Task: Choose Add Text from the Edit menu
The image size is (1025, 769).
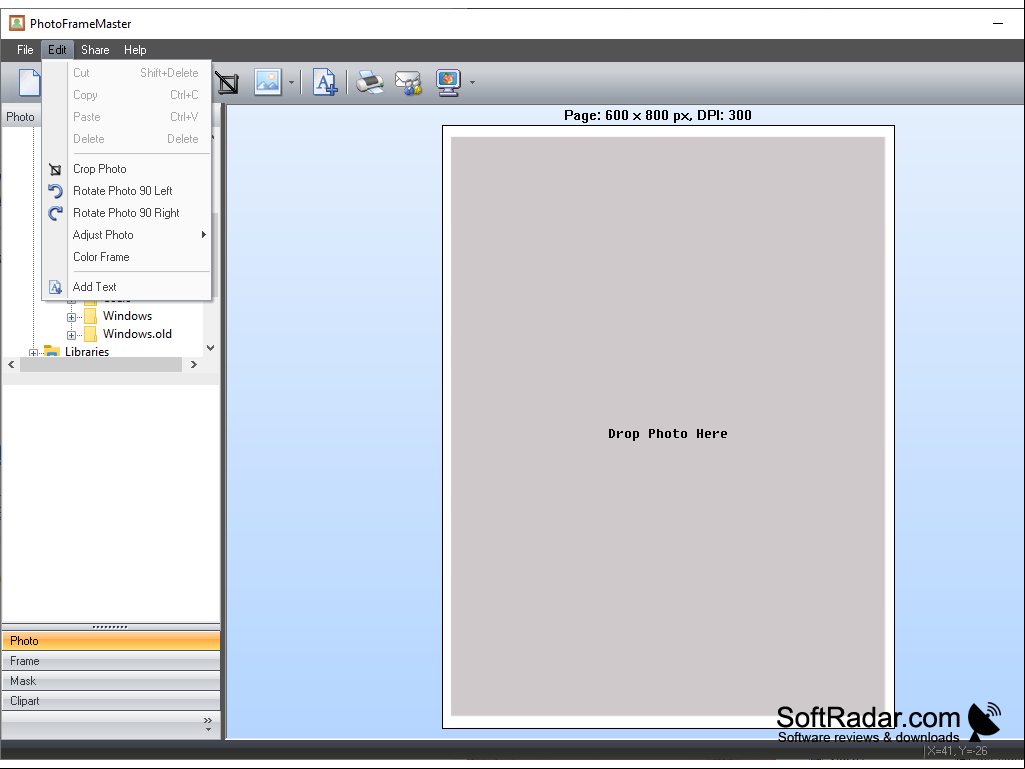Action: 127,286
